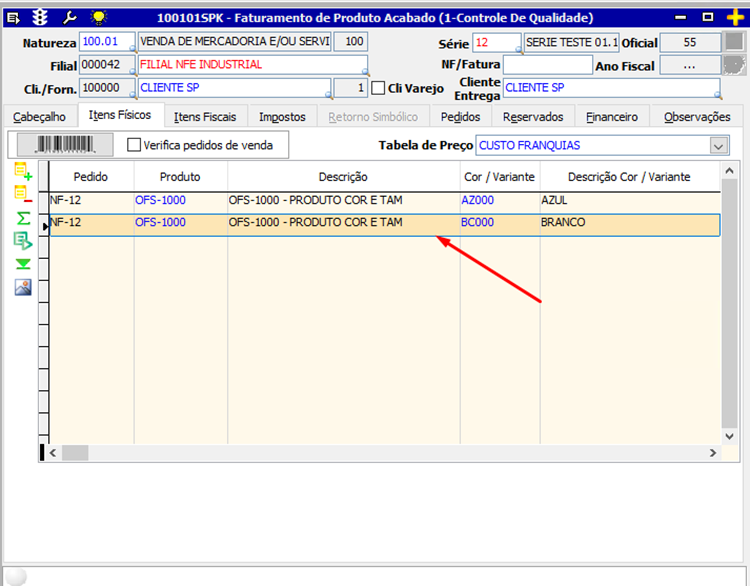The width and height of the screenshot is (750, 586).
Task: Click the list menu icon in the title bar
Action: pos(13,18)
